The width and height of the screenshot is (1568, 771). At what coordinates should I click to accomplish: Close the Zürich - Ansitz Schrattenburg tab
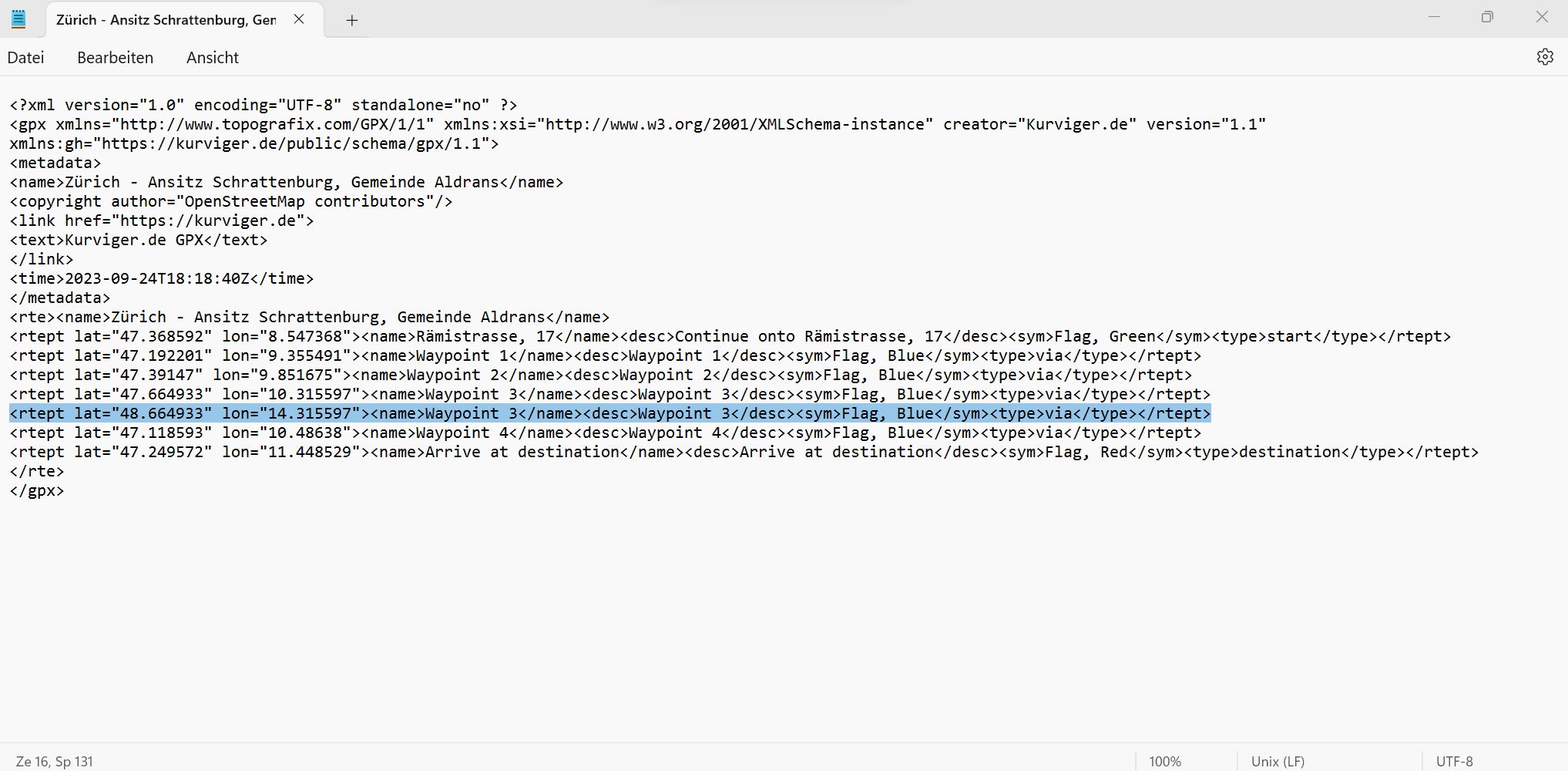click(299, 19)
